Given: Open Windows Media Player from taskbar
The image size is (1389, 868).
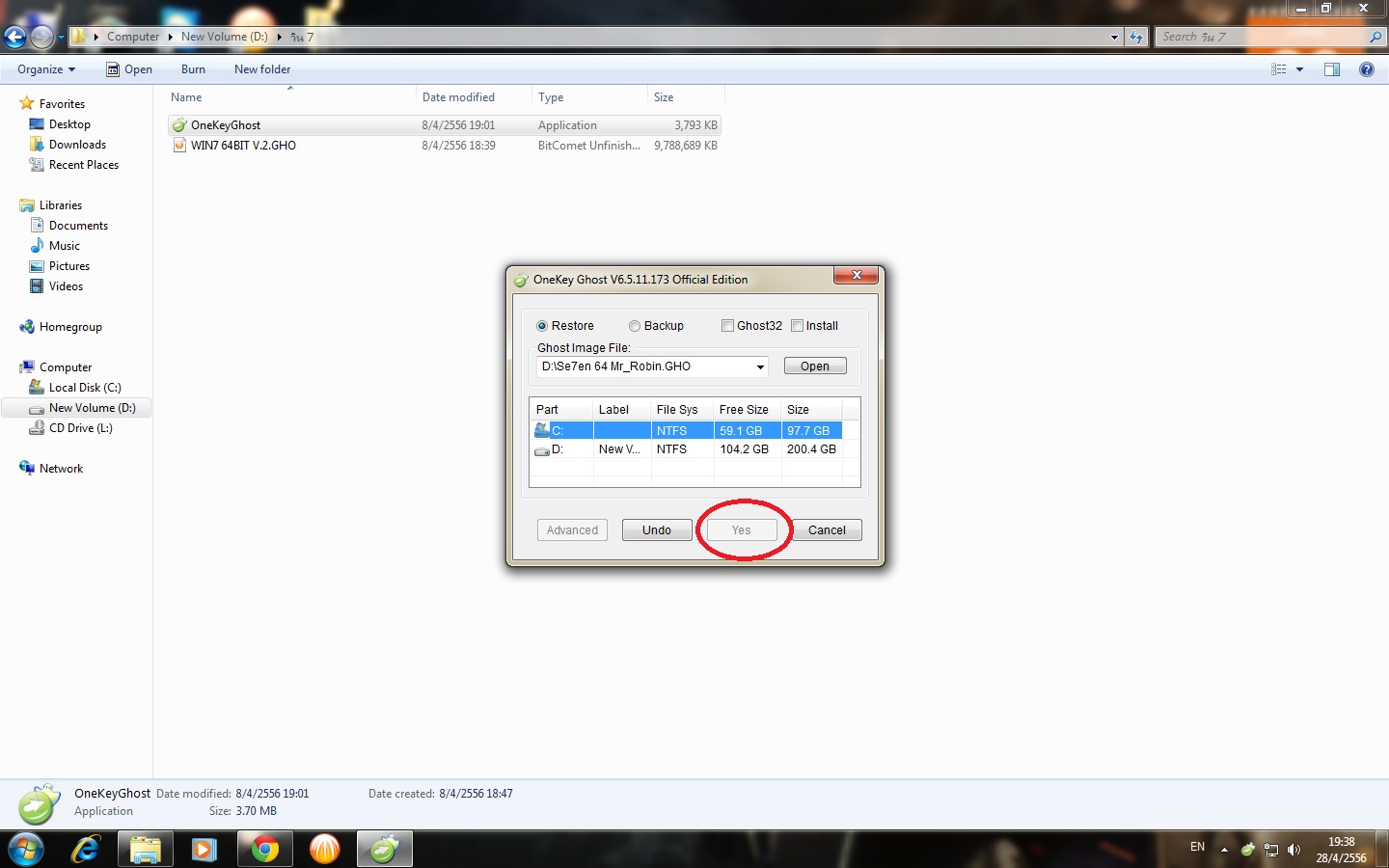Looking at the screenshot, I should (204, 850).
